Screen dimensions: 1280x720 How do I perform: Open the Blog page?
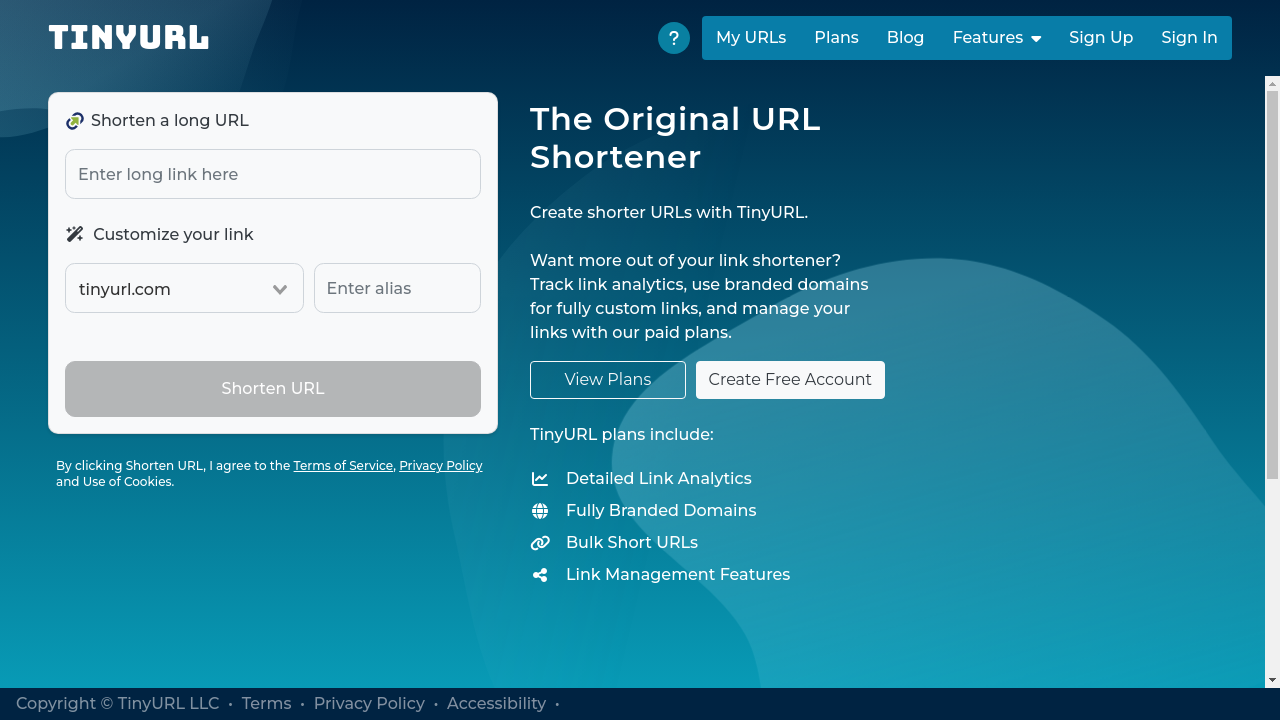pyautogui.click(x=905, y=37)
